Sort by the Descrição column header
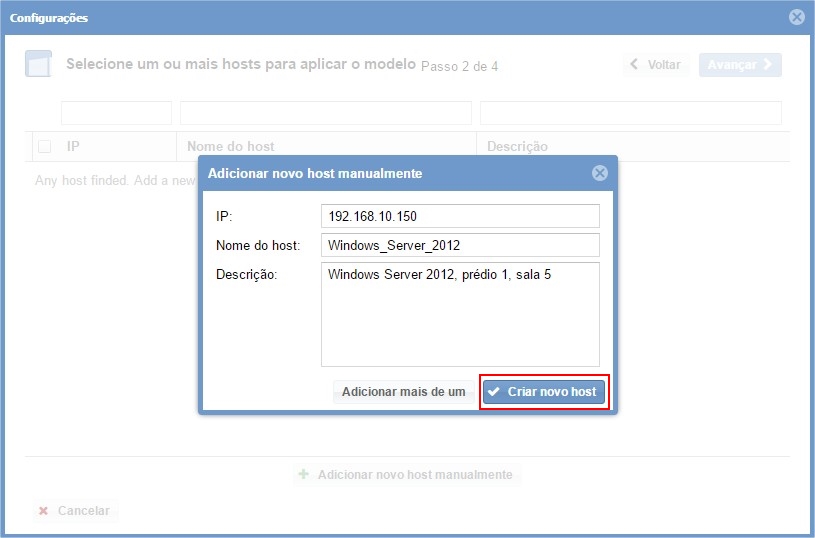This screenshot has width=815, height=538. tap(517, 147)
